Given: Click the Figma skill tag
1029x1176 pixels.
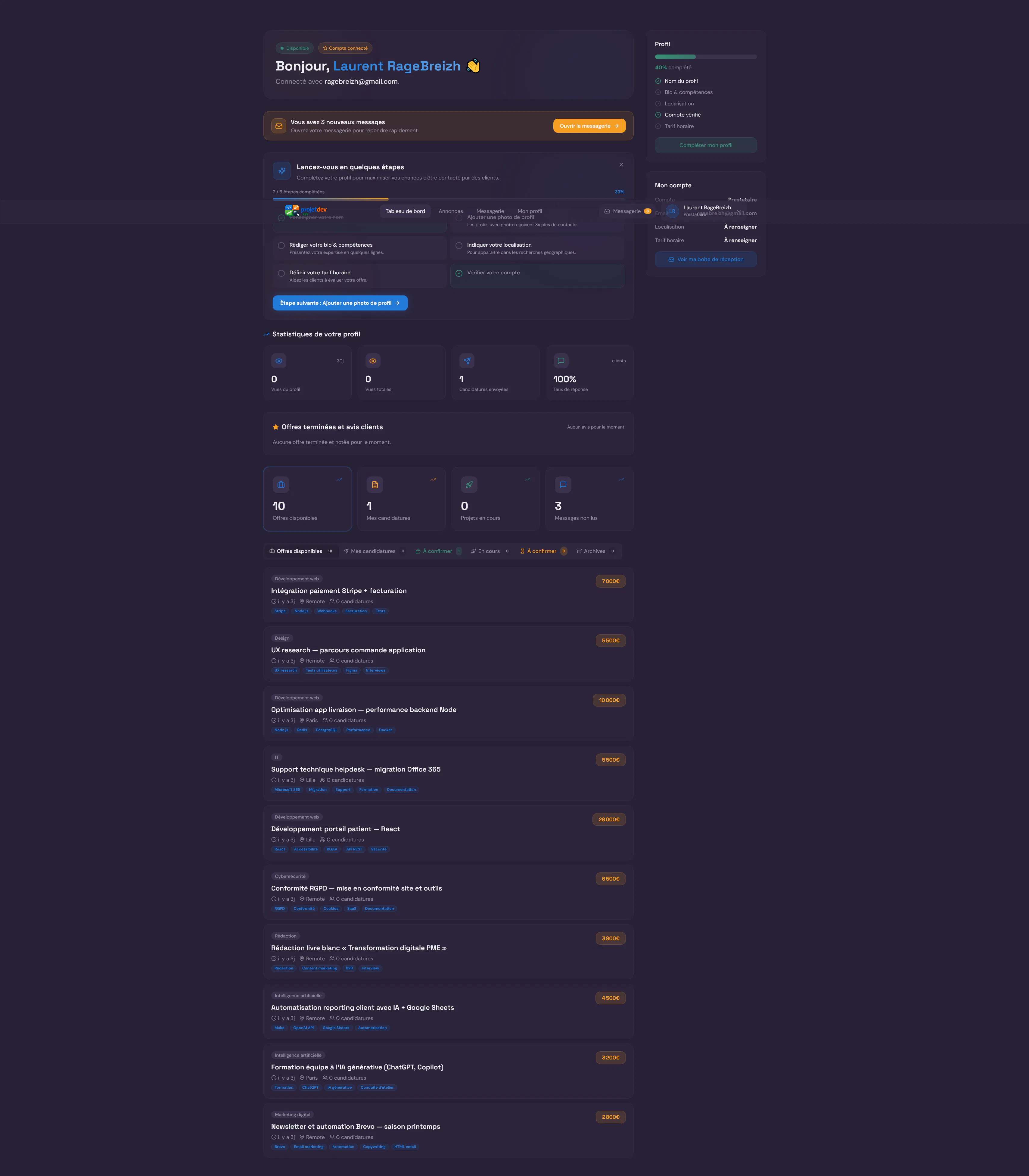Looking at the screenshot, I should (x=351, y=670).
